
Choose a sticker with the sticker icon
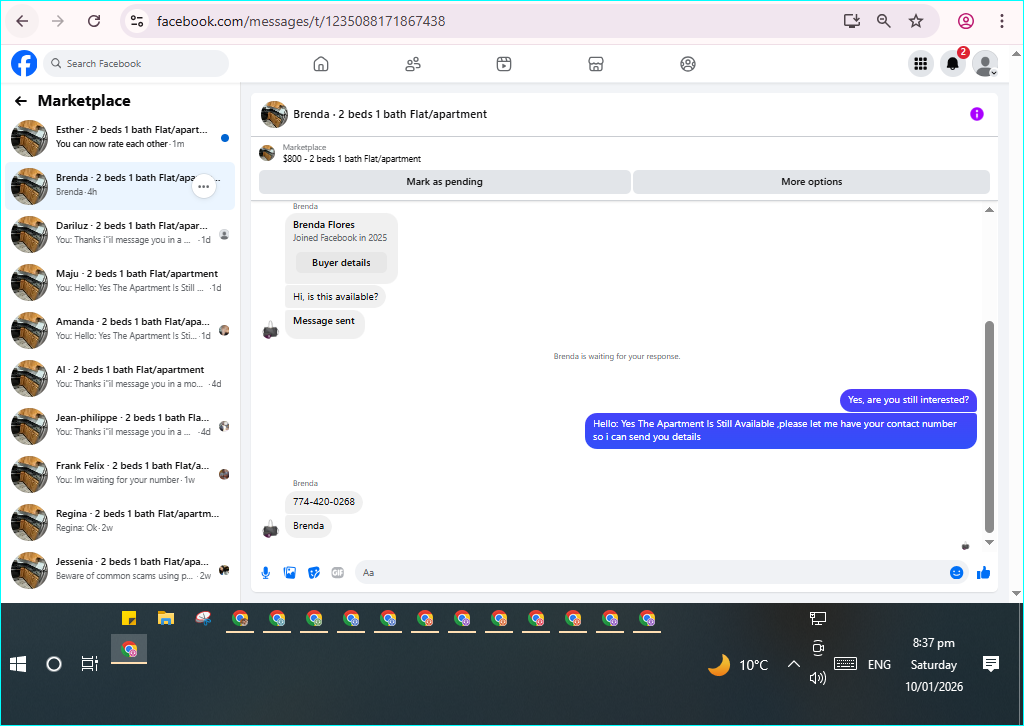(314, 573)
